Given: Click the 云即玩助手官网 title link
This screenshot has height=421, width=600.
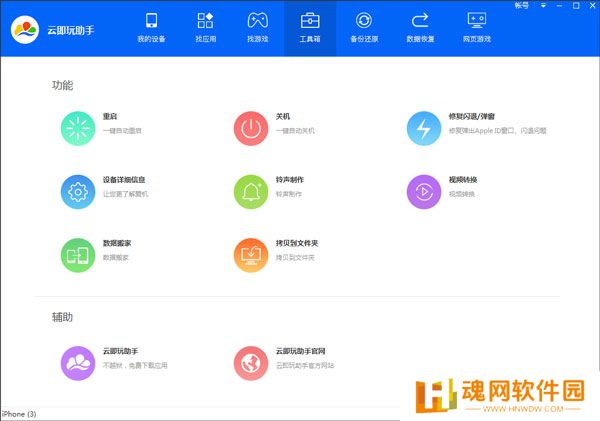Looking at the screenshot, I should 300,351.
